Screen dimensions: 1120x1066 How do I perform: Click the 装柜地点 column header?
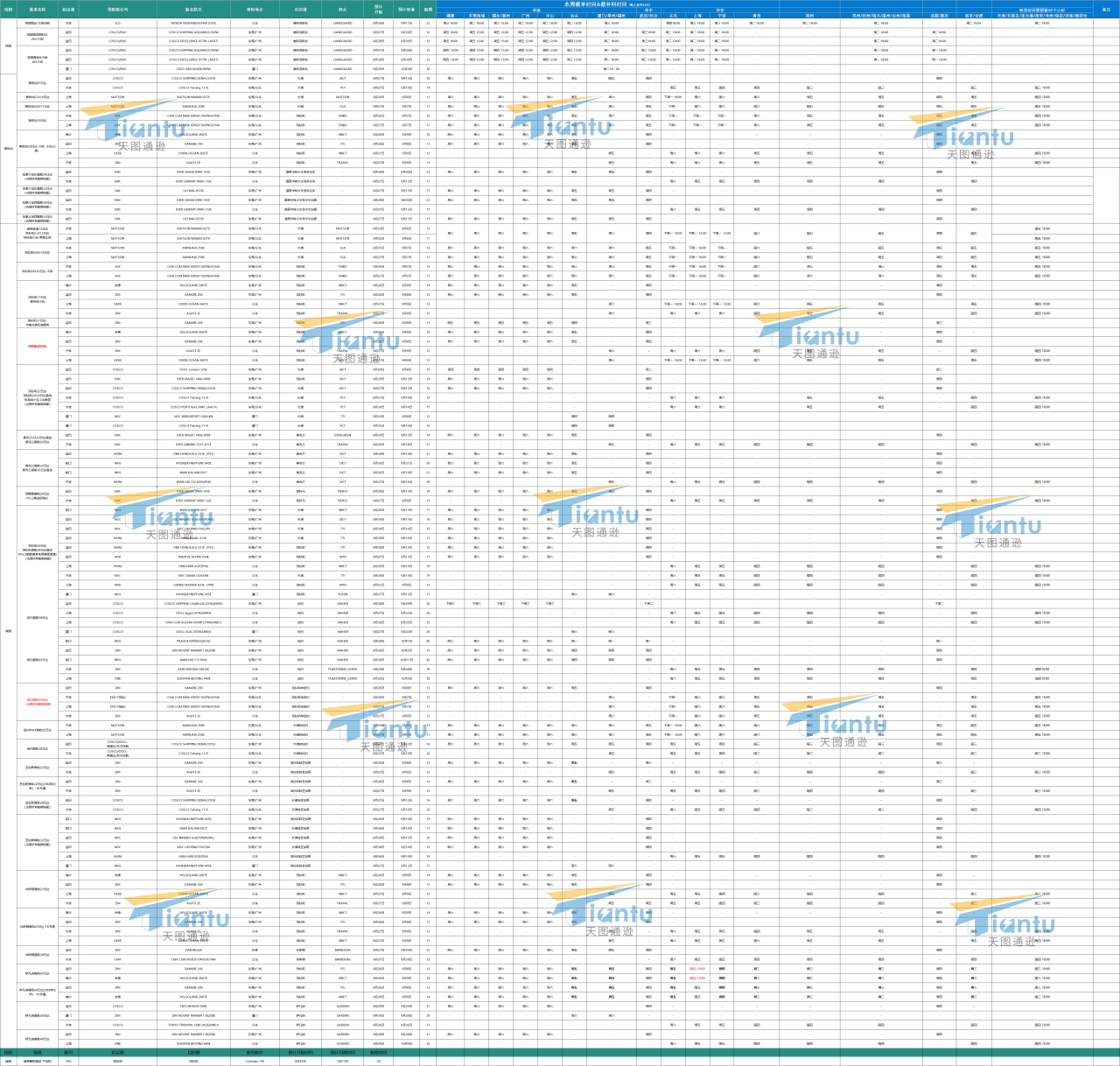[255, 10]
